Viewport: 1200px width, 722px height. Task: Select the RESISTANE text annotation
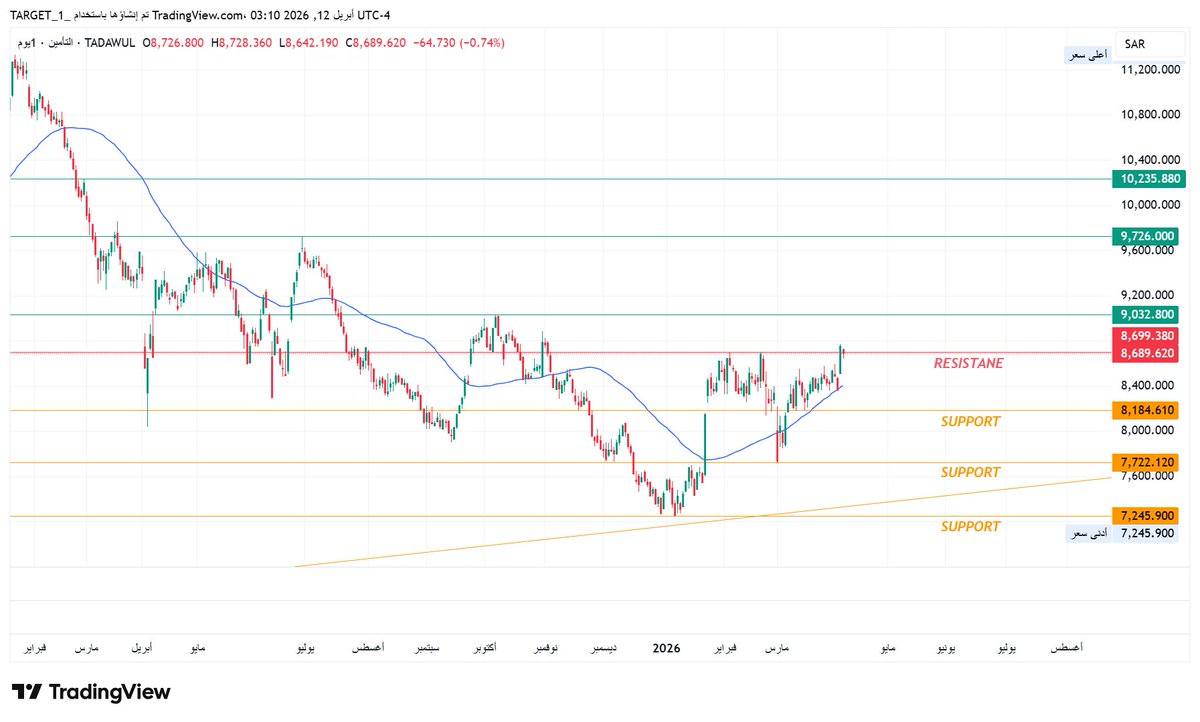[967, 363]
